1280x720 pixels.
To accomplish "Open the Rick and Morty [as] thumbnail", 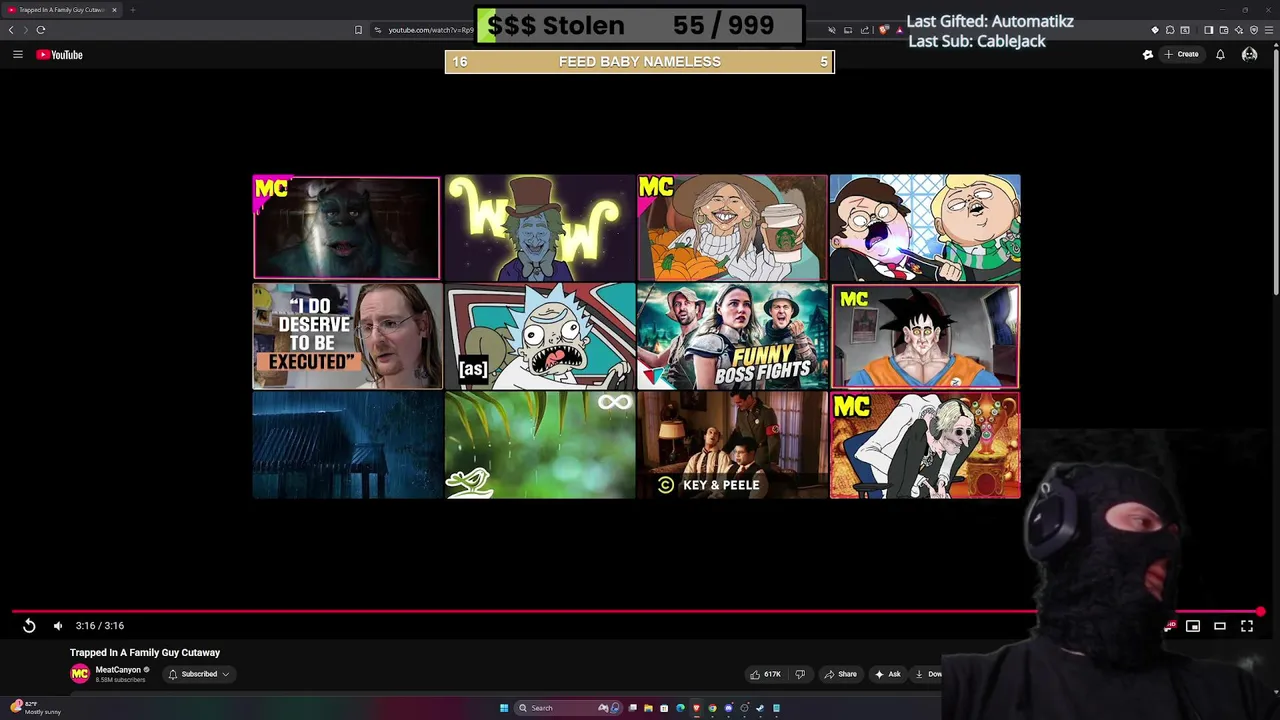I will pyautogui.click(x=540, y=336).
